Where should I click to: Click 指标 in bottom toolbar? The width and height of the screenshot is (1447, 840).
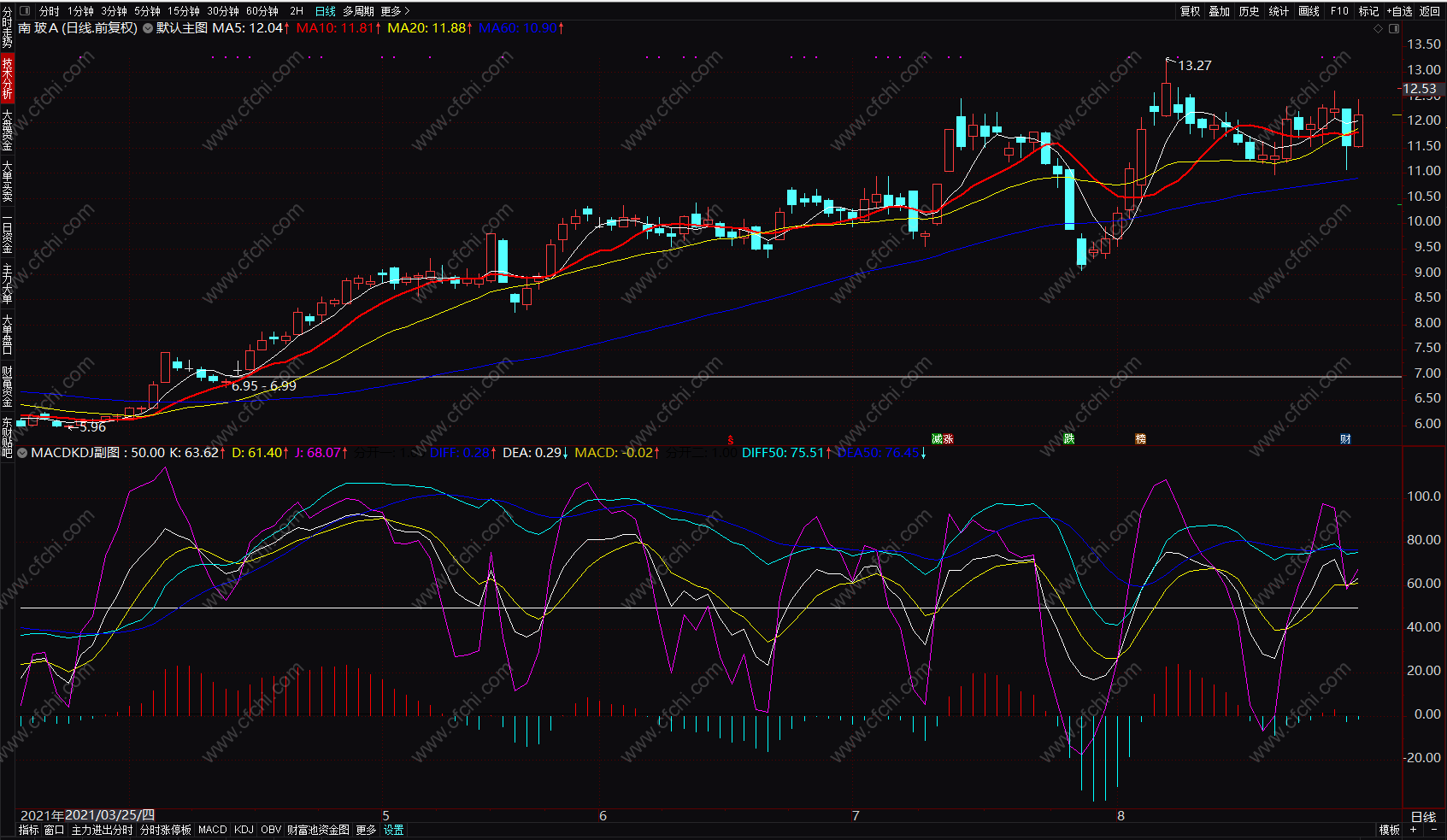(29, 830)
